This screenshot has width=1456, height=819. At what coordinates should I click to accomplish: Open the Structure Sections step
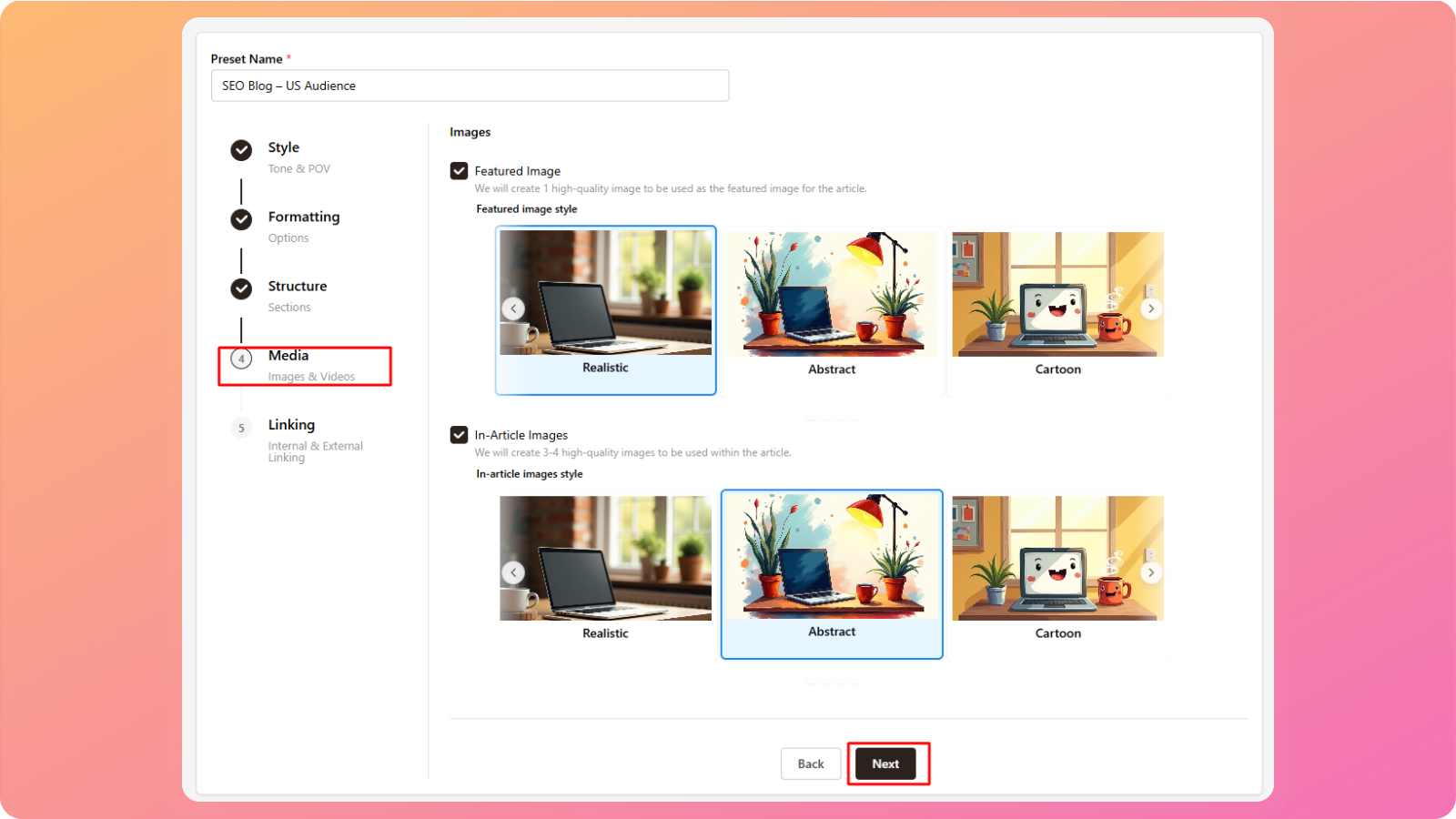point(298,287)
